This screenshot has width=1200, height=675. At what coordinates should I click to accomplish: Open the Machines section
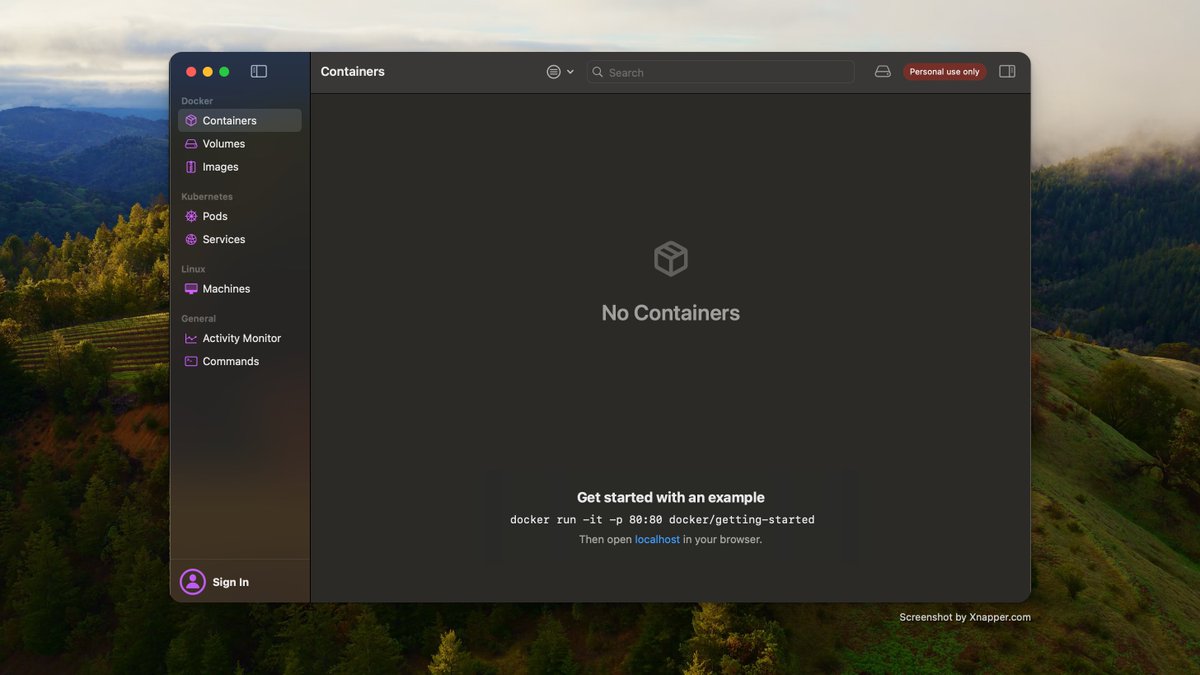(x=240, y=289)
